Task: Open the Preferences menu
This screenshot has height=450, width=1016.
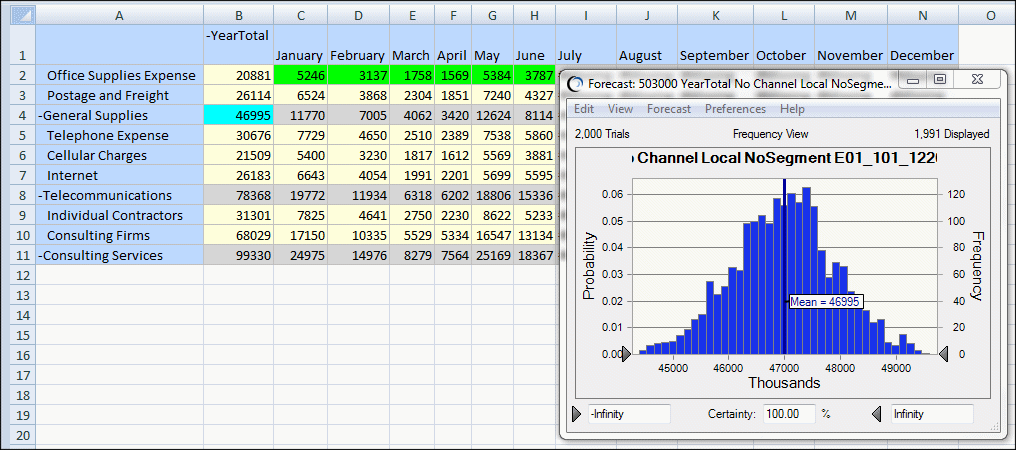Action: (x=735, y=109)
